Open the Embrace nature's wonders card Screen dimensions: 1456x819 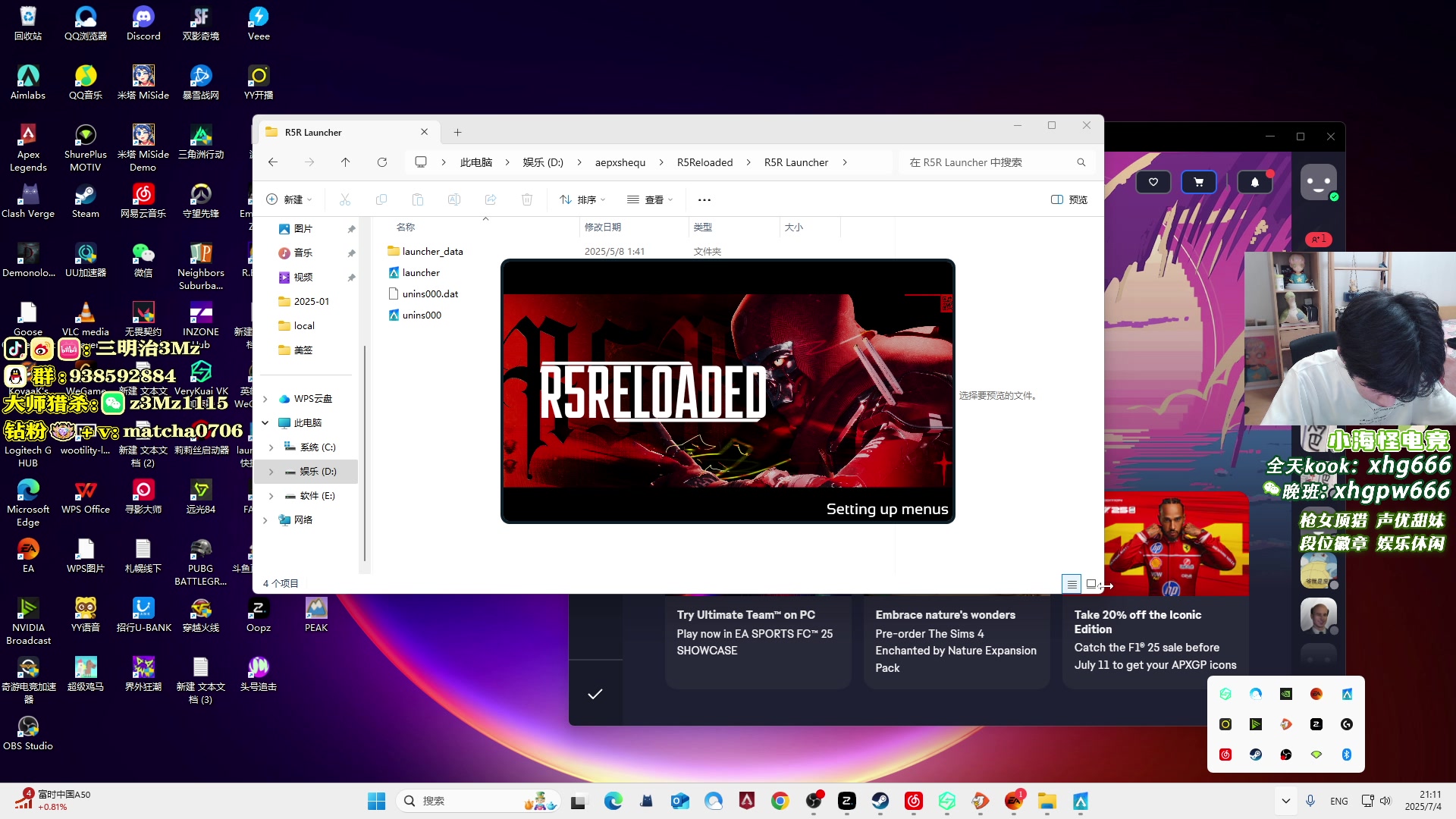coord(957,642)
